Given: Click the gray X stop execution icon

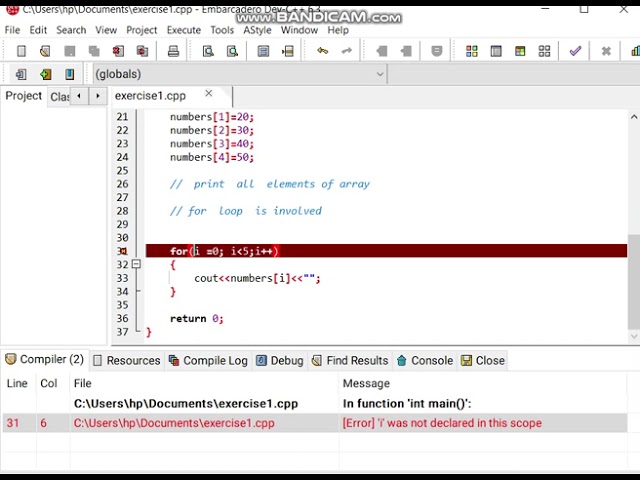Looking at the screenshot, I should (x=606, y=51).
